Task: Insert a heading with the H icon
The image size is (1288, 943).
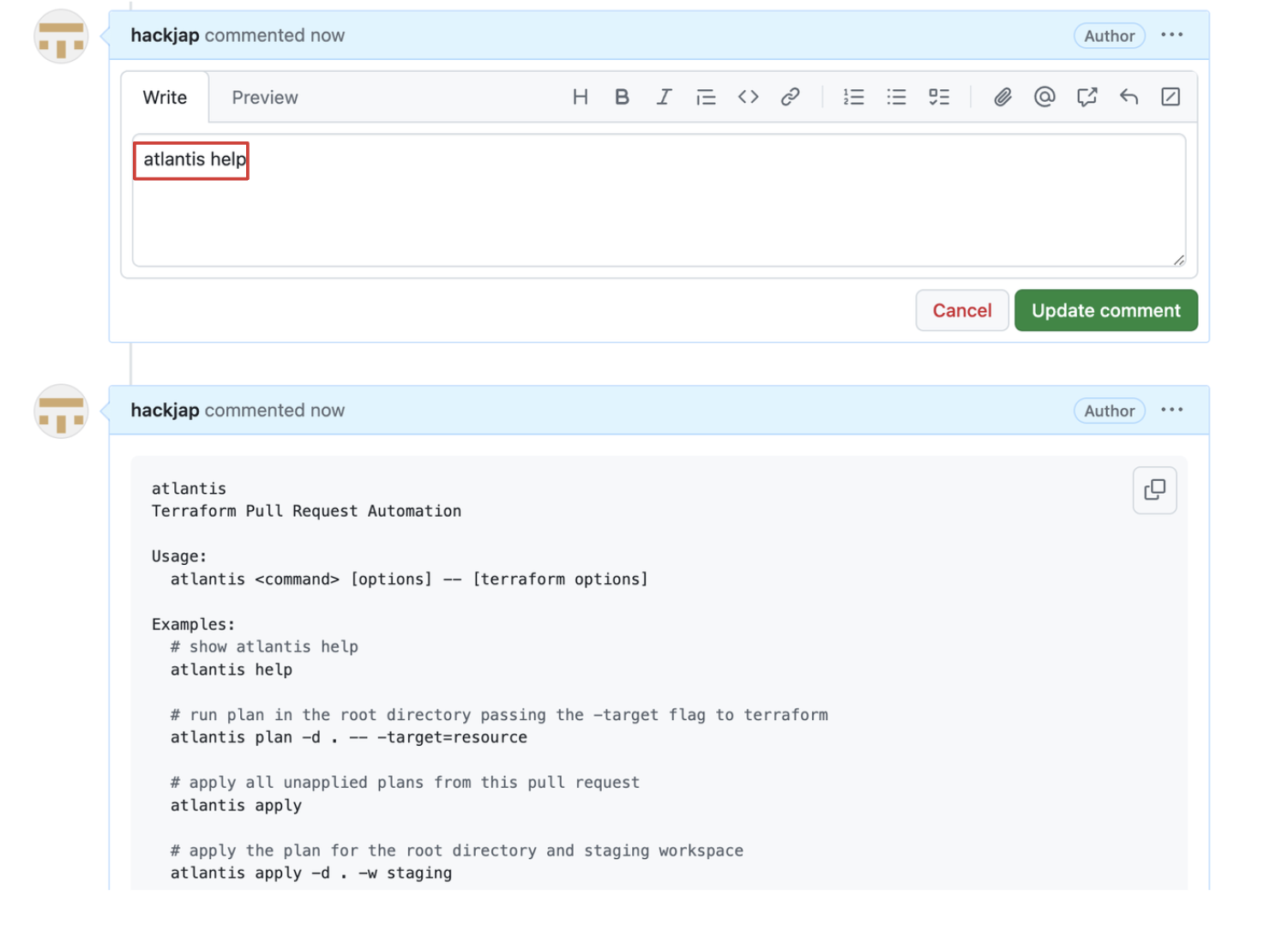Action: [580, 97]
